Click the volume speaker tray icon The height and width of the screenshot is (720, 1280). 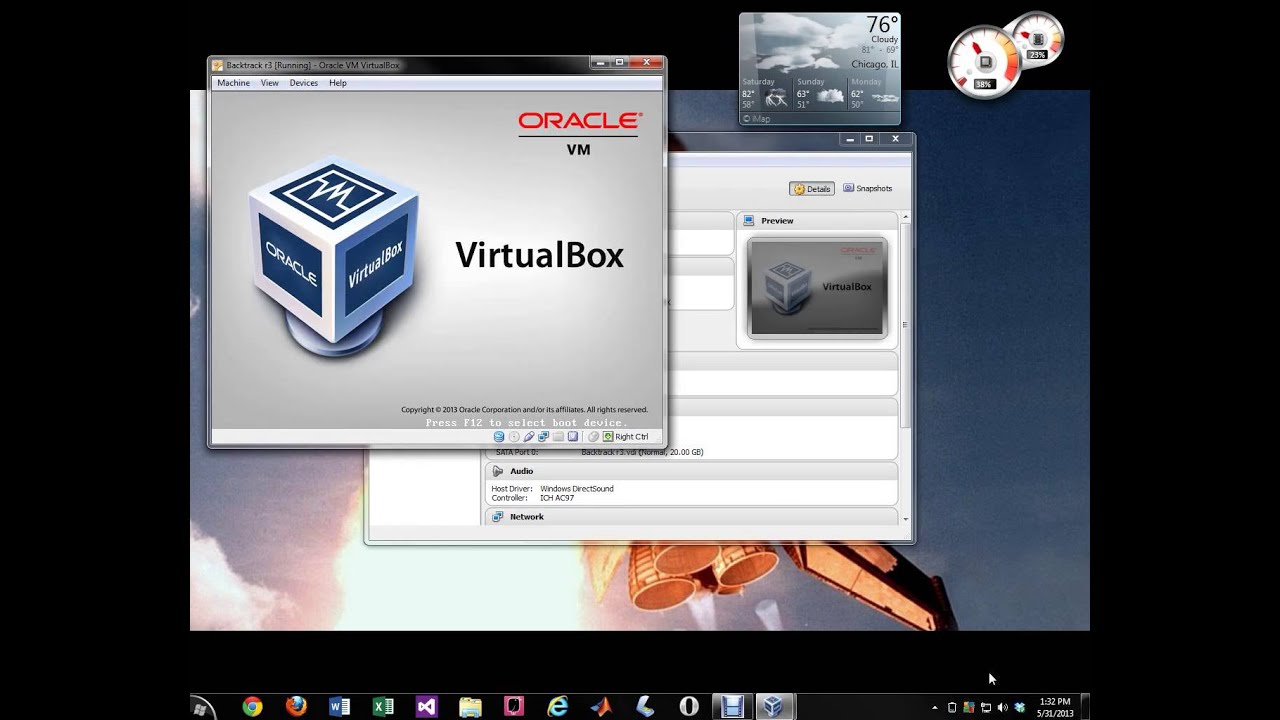[x=1003, y=708]
